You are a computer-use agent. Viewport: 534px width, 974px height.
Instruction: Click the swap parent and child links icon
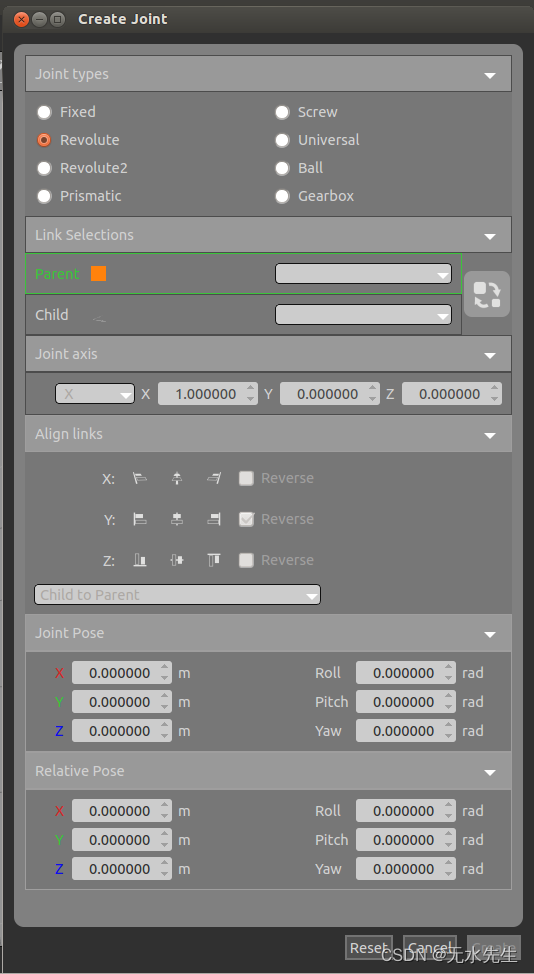[x=487, y=294]
